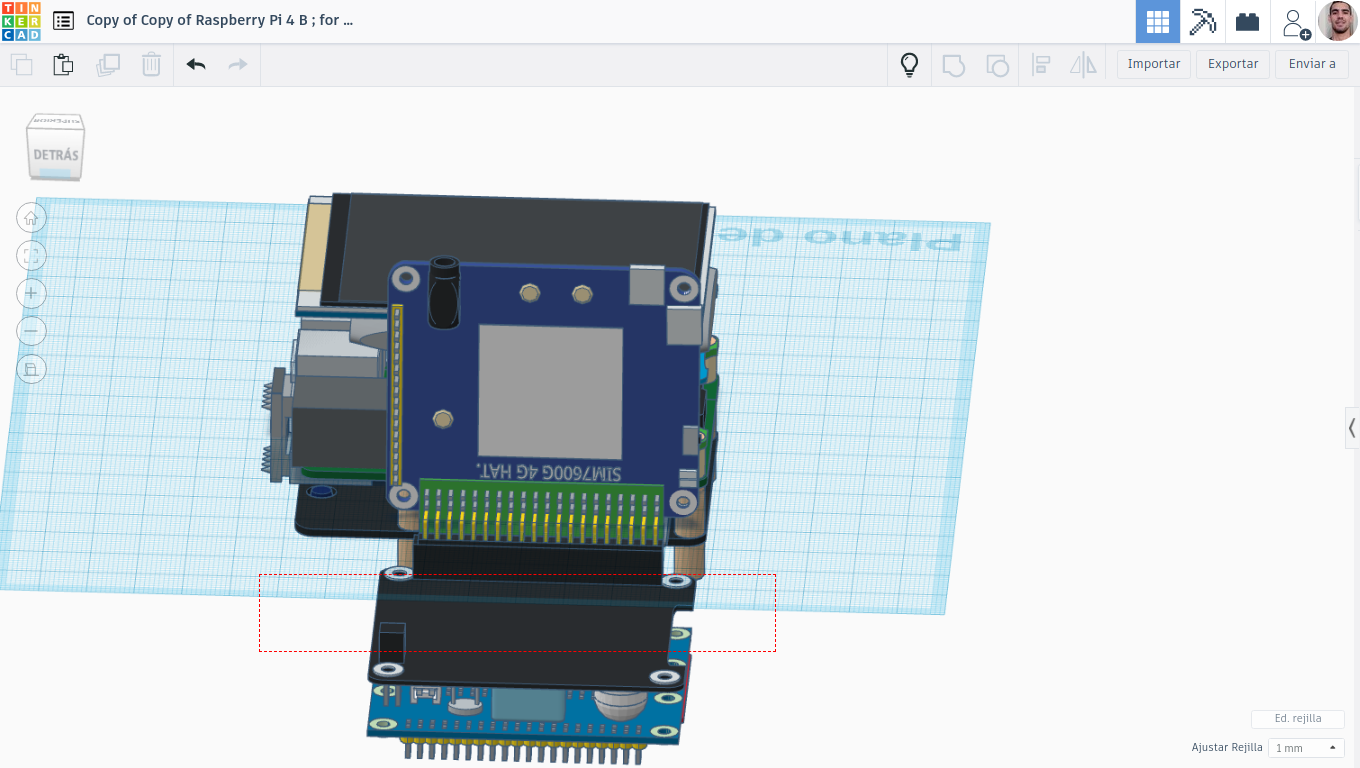Screen dimensions: 1360x768
Task: Click the Align tool icon
Action: pyautogui.click(x=1041, y=66)
